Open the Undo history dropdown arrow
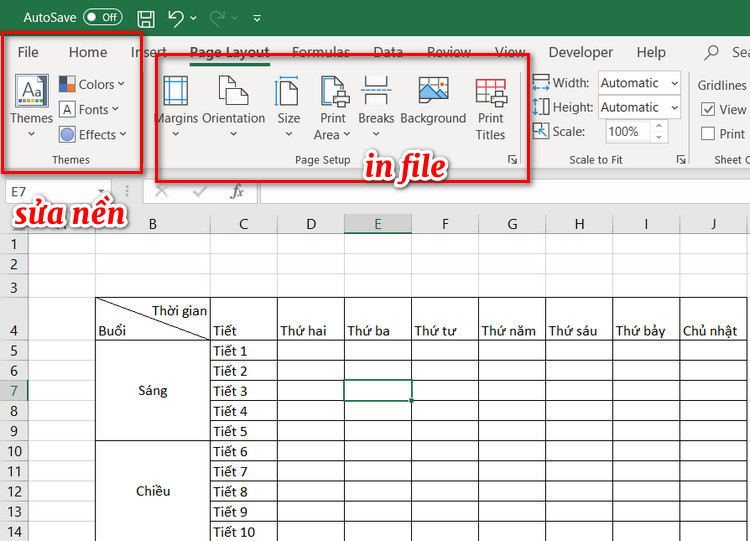Screen dimensions: 750x541 point(193,18)
